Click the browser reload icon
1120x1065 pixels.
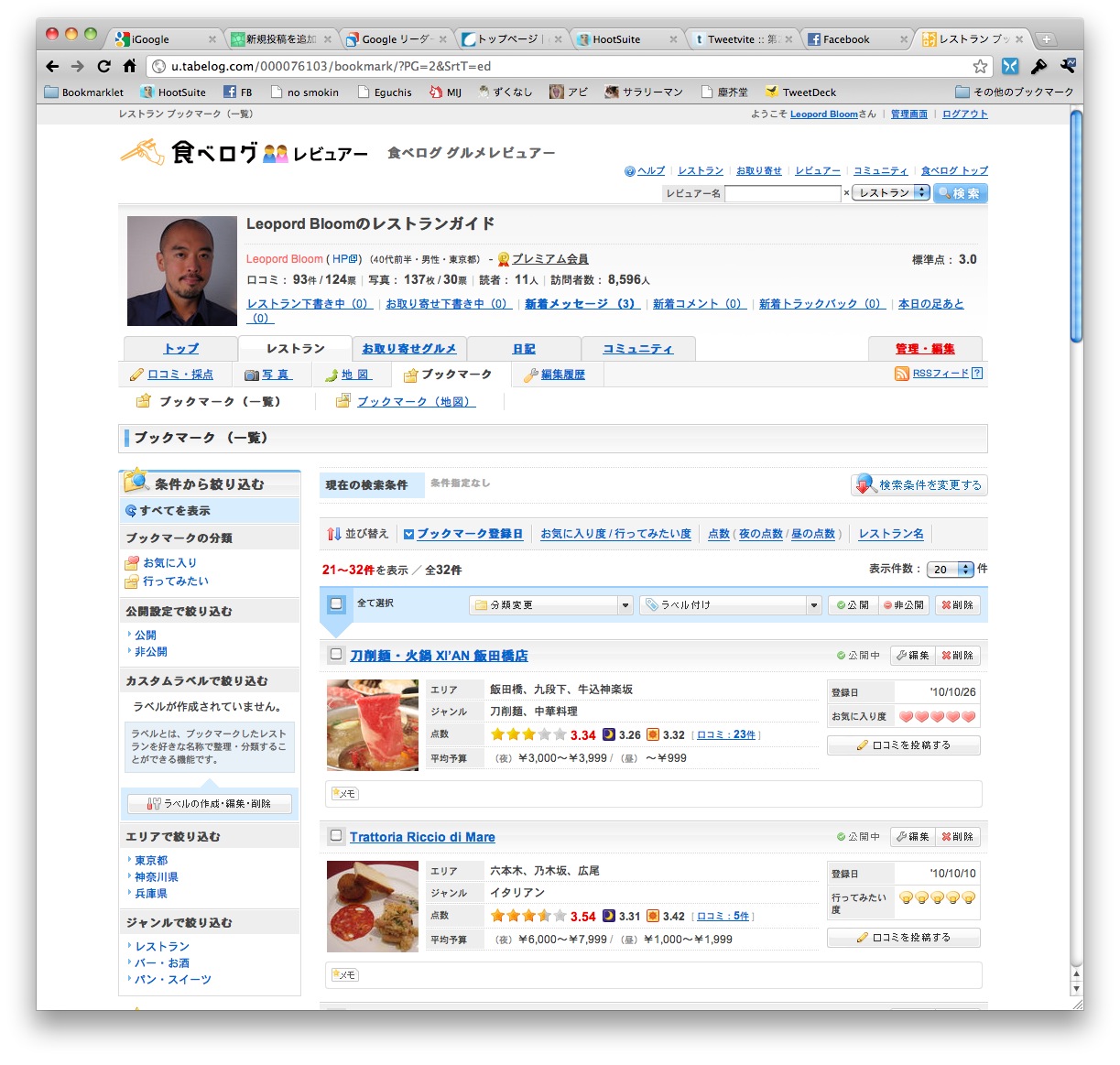click(103, 66)
